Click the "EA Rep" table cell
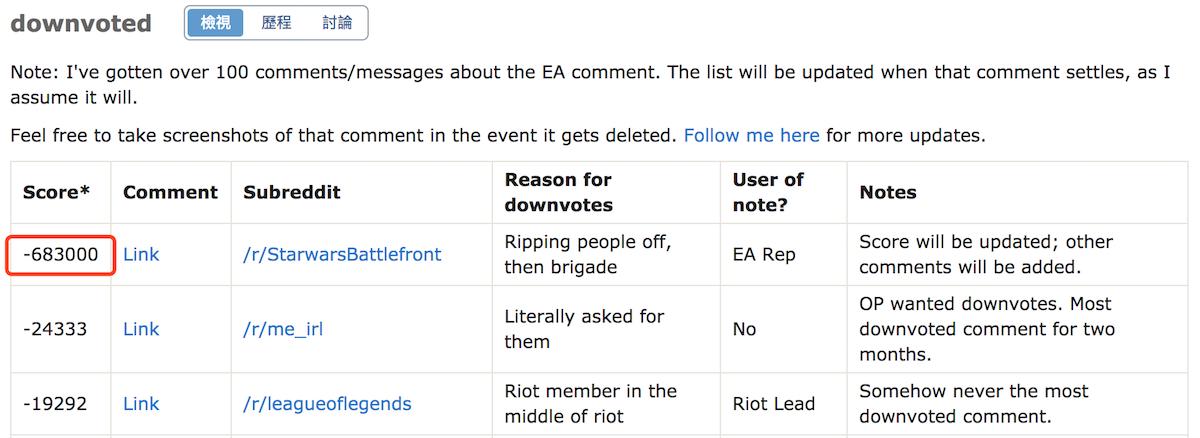This screenshot has height=438, width=1200. coord(764,255)
